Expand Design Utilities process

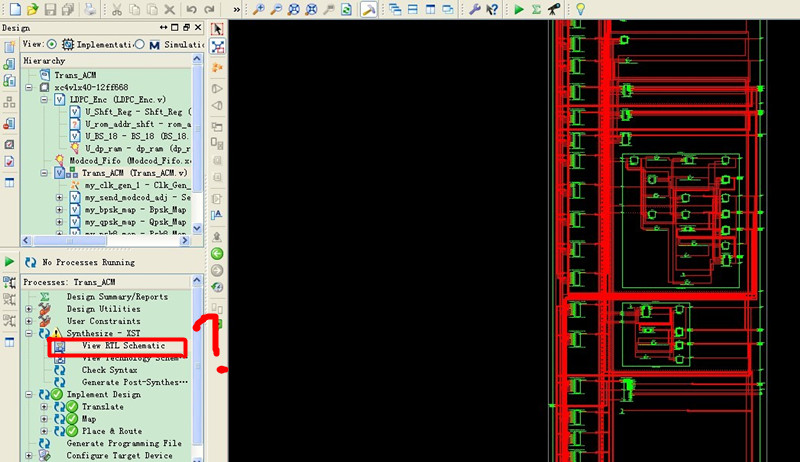(29, 309)
